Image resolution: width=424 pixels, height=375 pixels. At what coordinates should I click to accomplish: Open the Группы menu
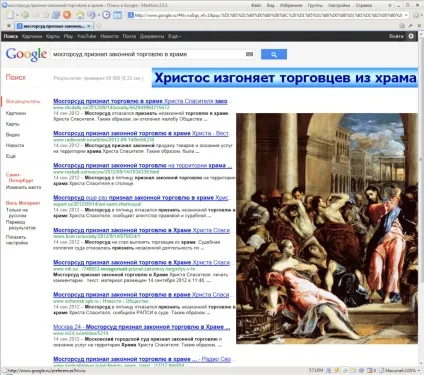(x=315, y=5)
